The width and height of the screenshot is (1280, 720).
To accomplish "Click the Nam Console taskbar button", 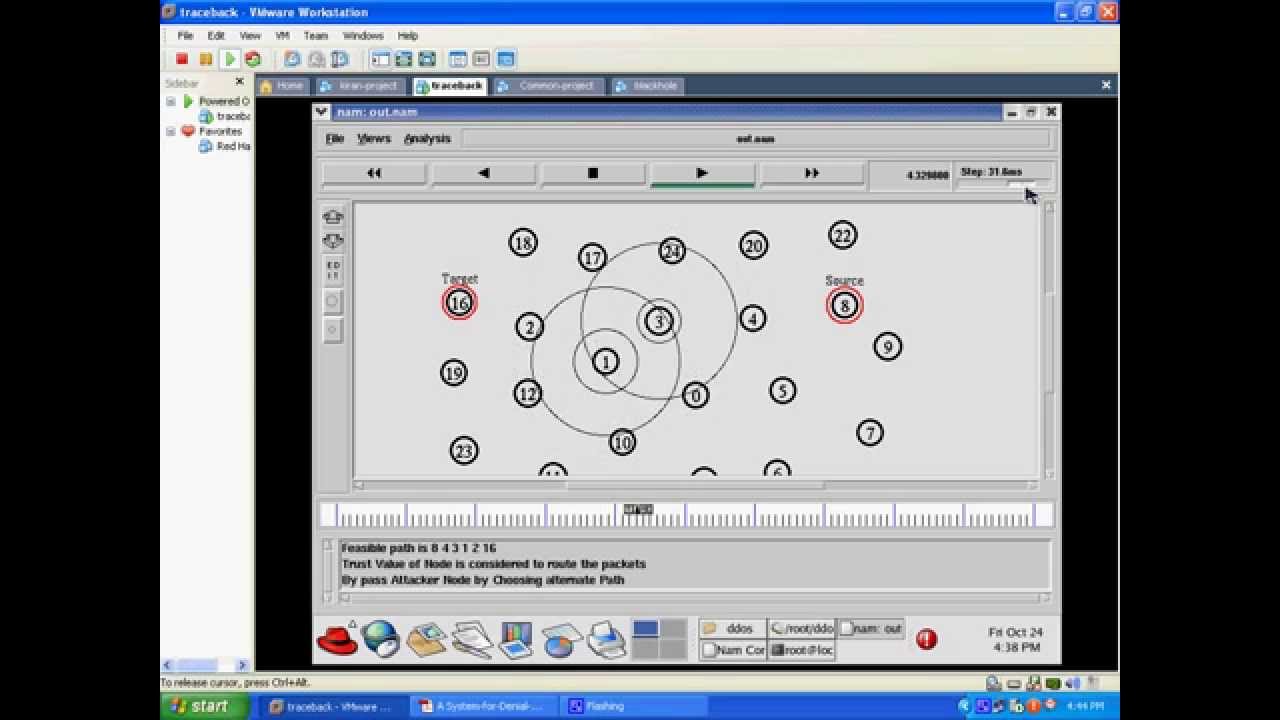I will (x=733, y=650).
